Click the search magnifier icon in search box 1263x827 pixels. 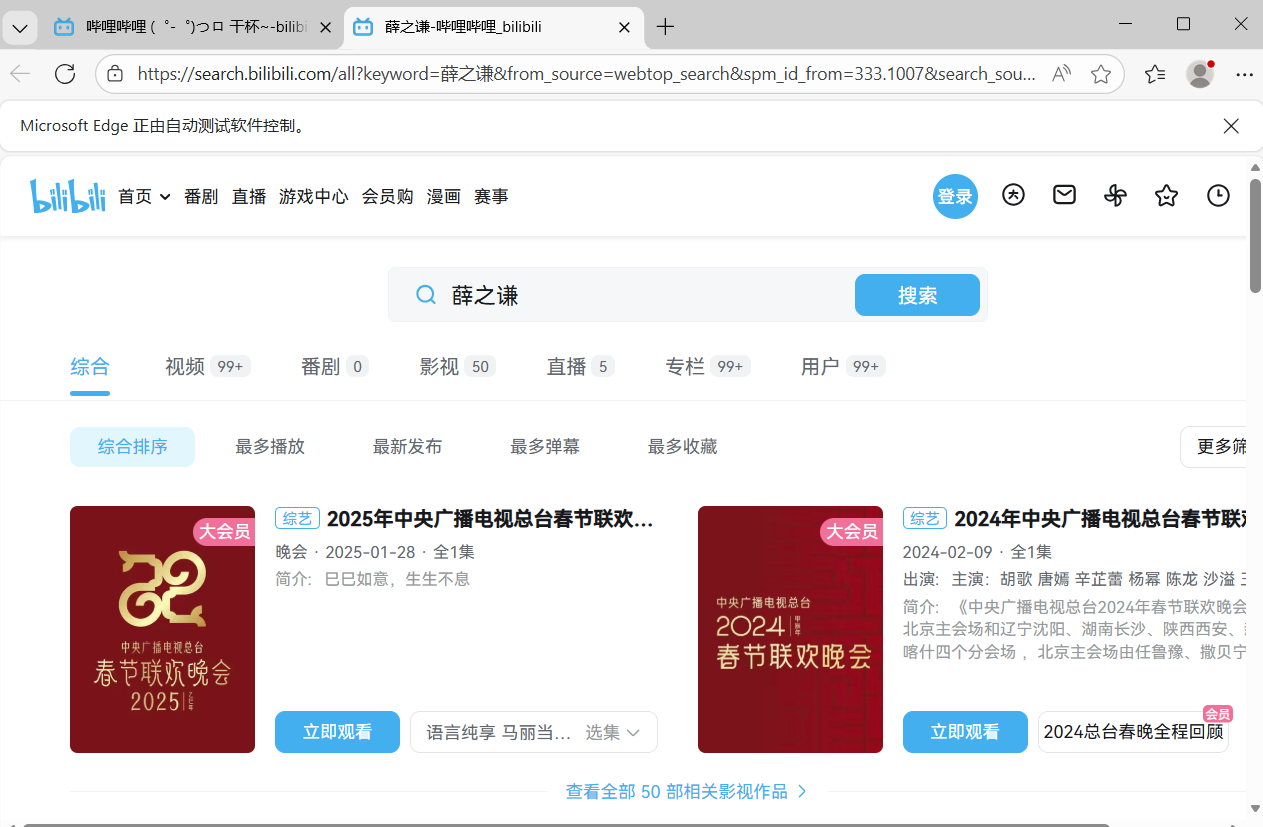point(426,295)
